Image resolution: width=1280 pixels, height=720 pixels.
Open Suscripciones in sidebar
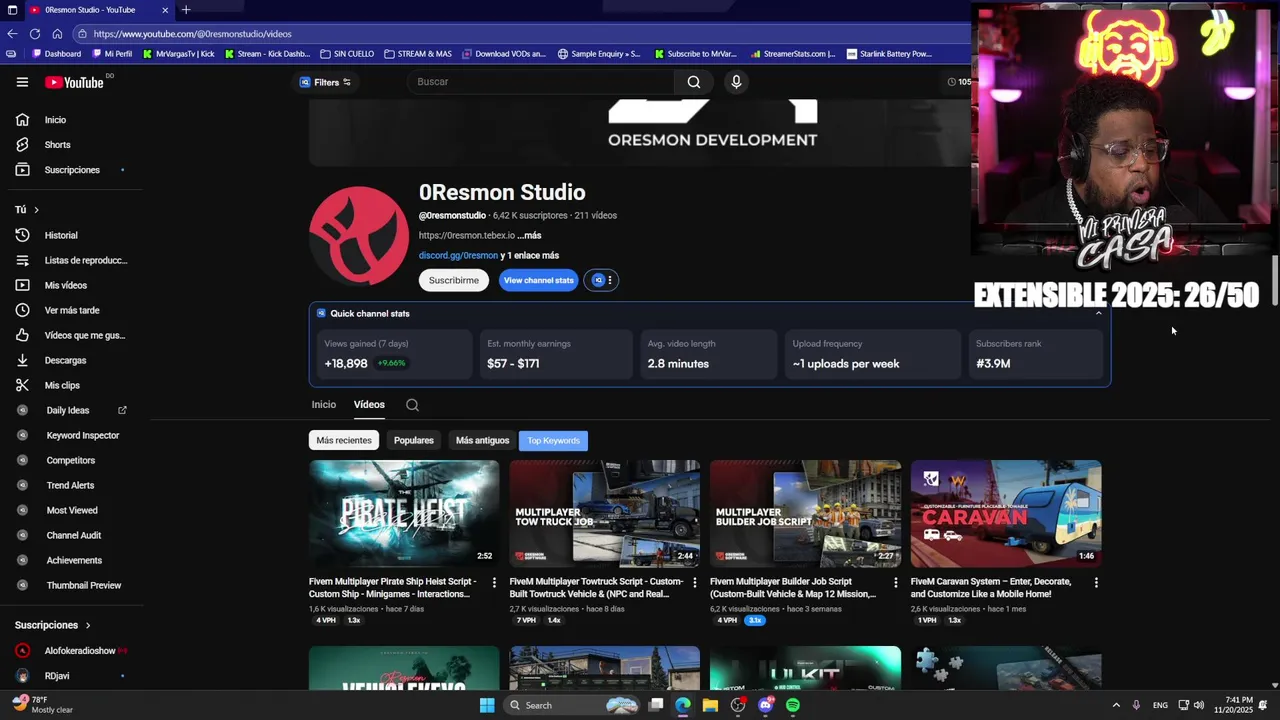click(x=70, y=170)
